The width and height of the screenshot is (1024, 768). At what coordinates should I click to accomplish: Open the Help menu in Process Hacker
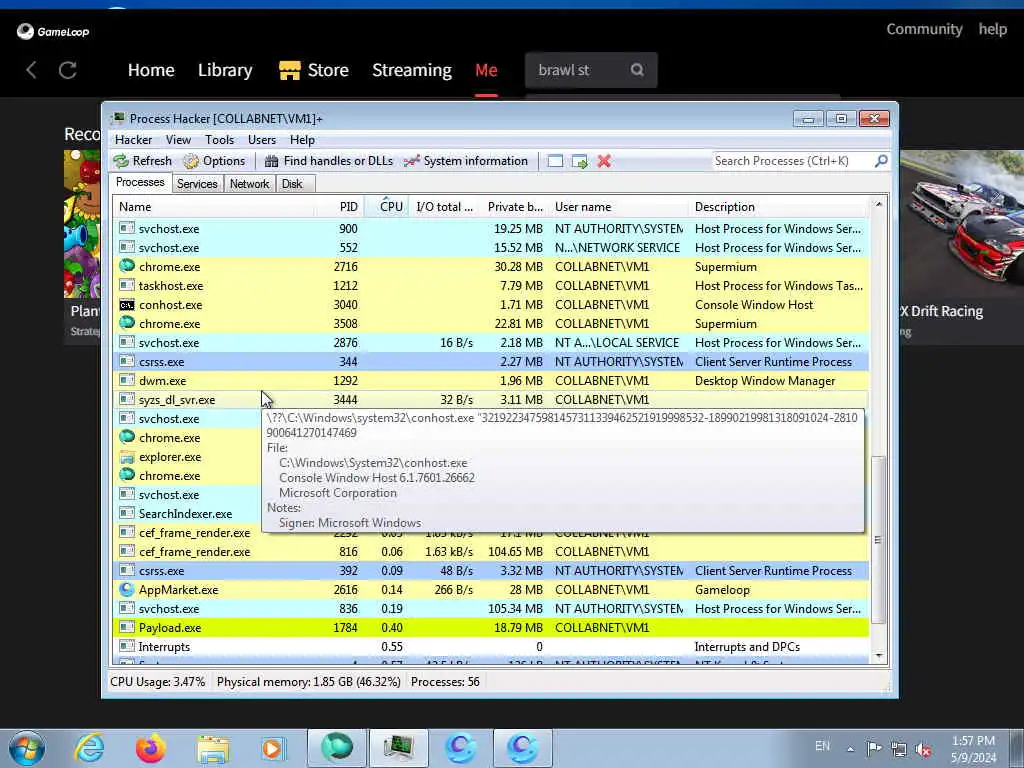302,140
